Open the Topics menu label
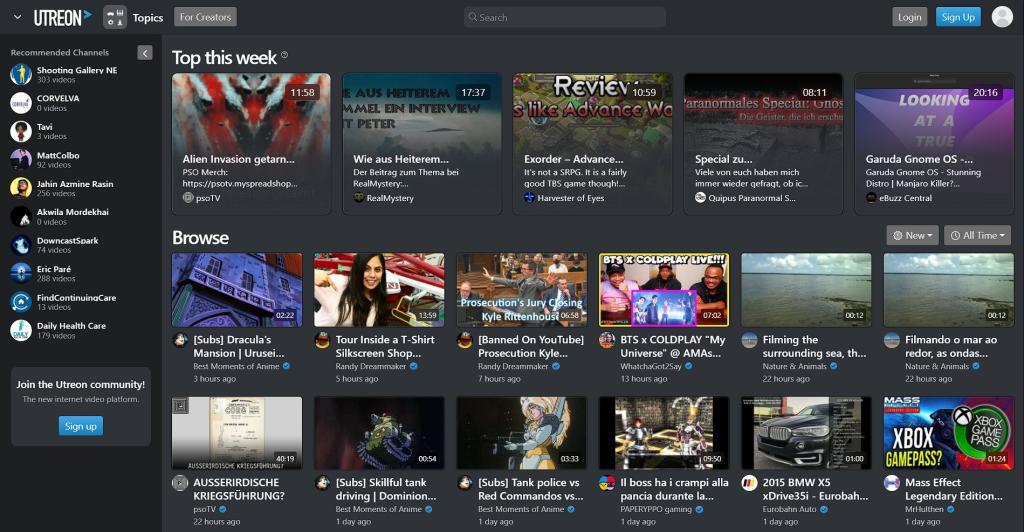 (148, 18)
